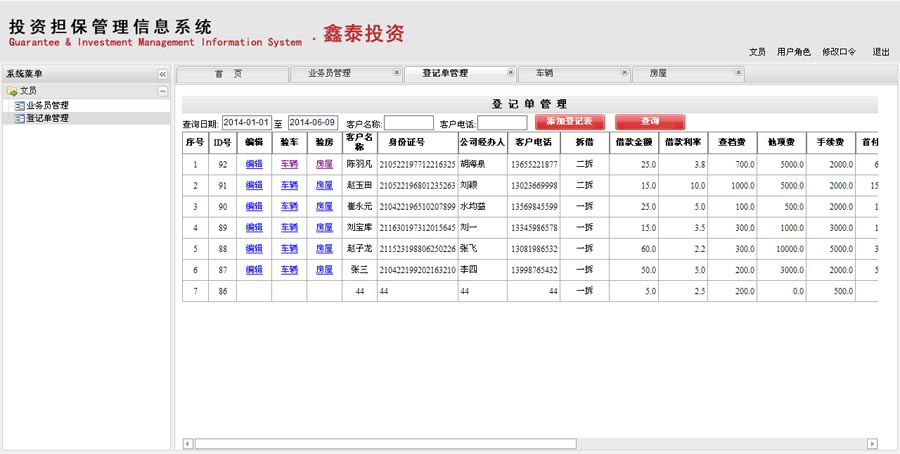Close the 房屋 tab

point(738,73)
